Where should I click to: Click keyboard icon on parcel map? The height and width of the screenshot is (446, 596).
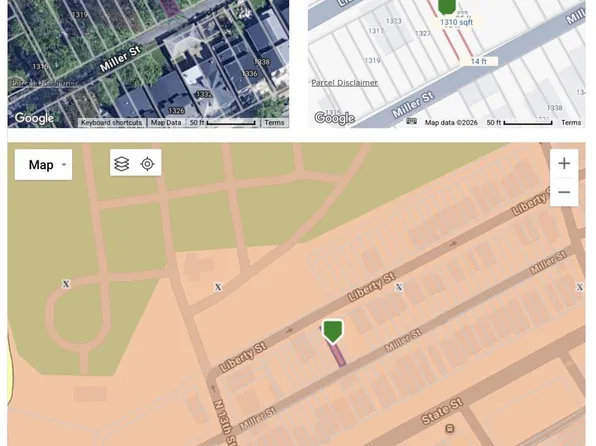(411, 121)
